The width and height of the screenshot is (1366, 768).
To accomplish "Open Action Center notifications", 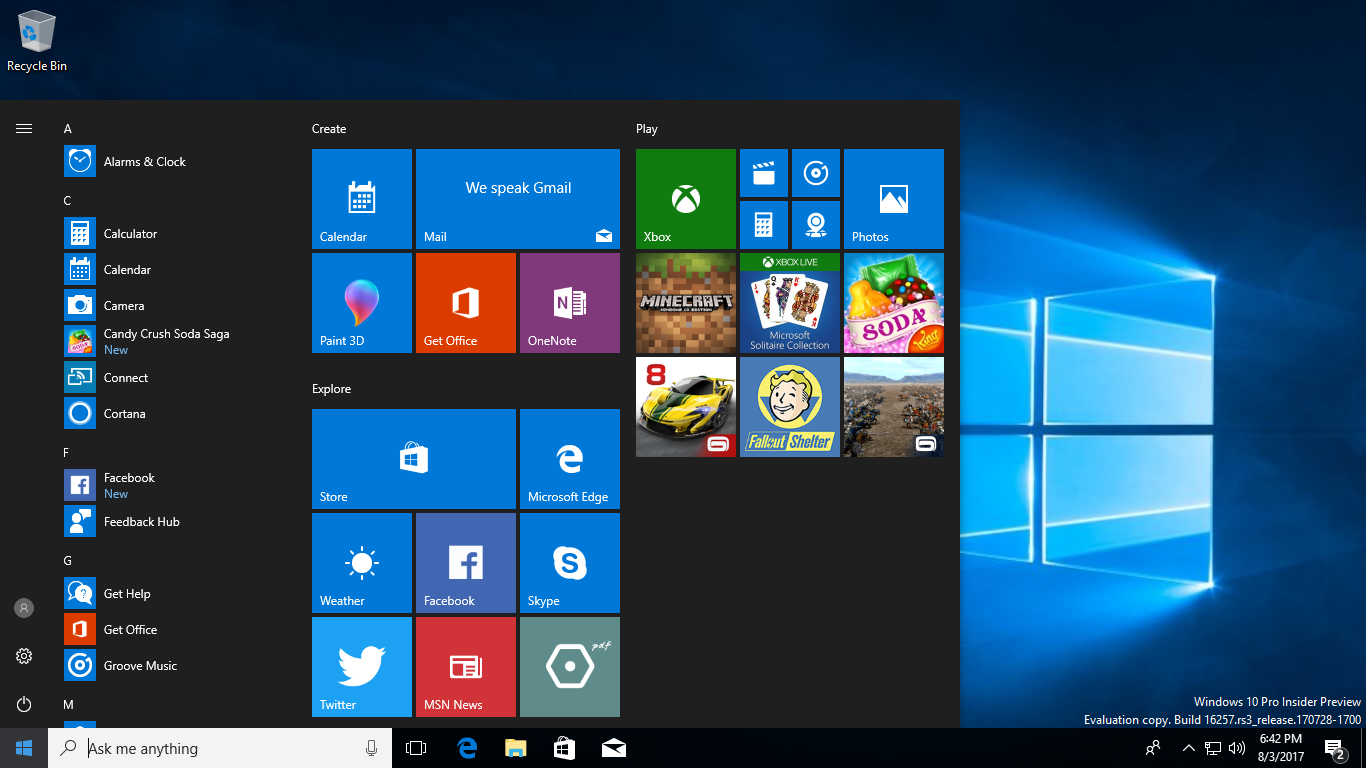I will (1334, 748).
